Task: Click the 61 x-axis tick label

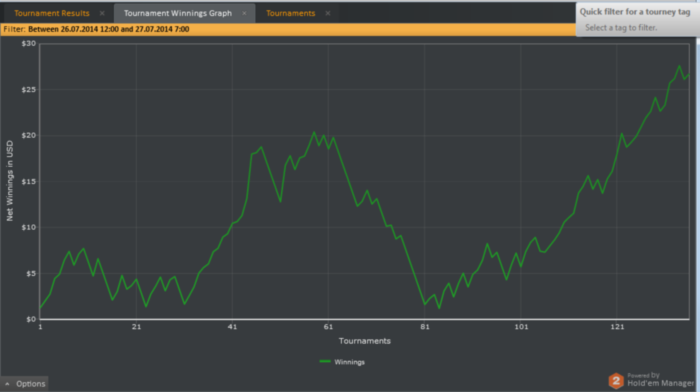Action: (328, 327)
